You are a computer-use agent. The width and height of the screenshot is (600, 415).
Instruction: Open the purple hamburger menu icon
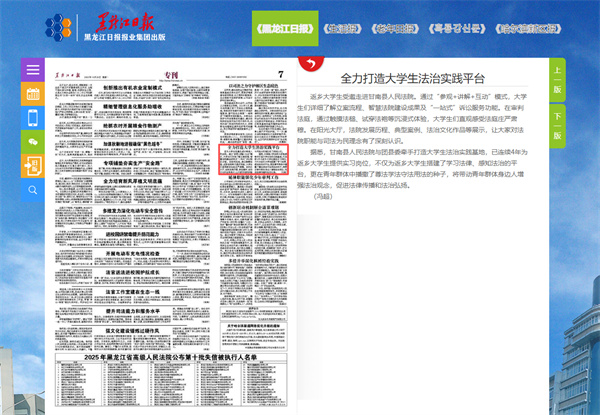click(33, 71)
